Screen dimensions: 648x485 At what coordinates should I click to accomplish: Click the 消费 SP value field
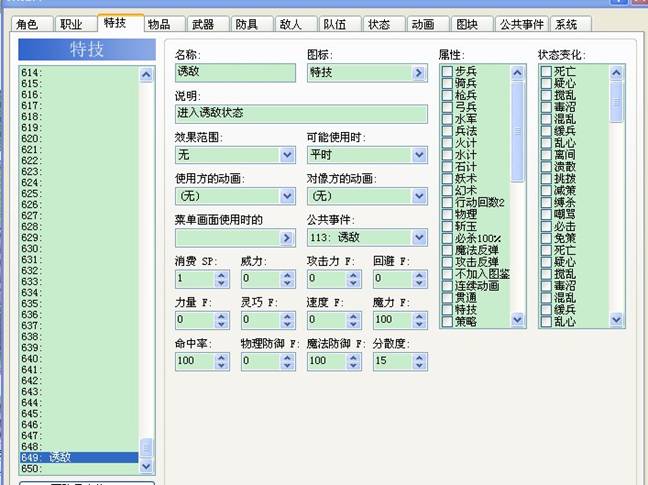195,279
